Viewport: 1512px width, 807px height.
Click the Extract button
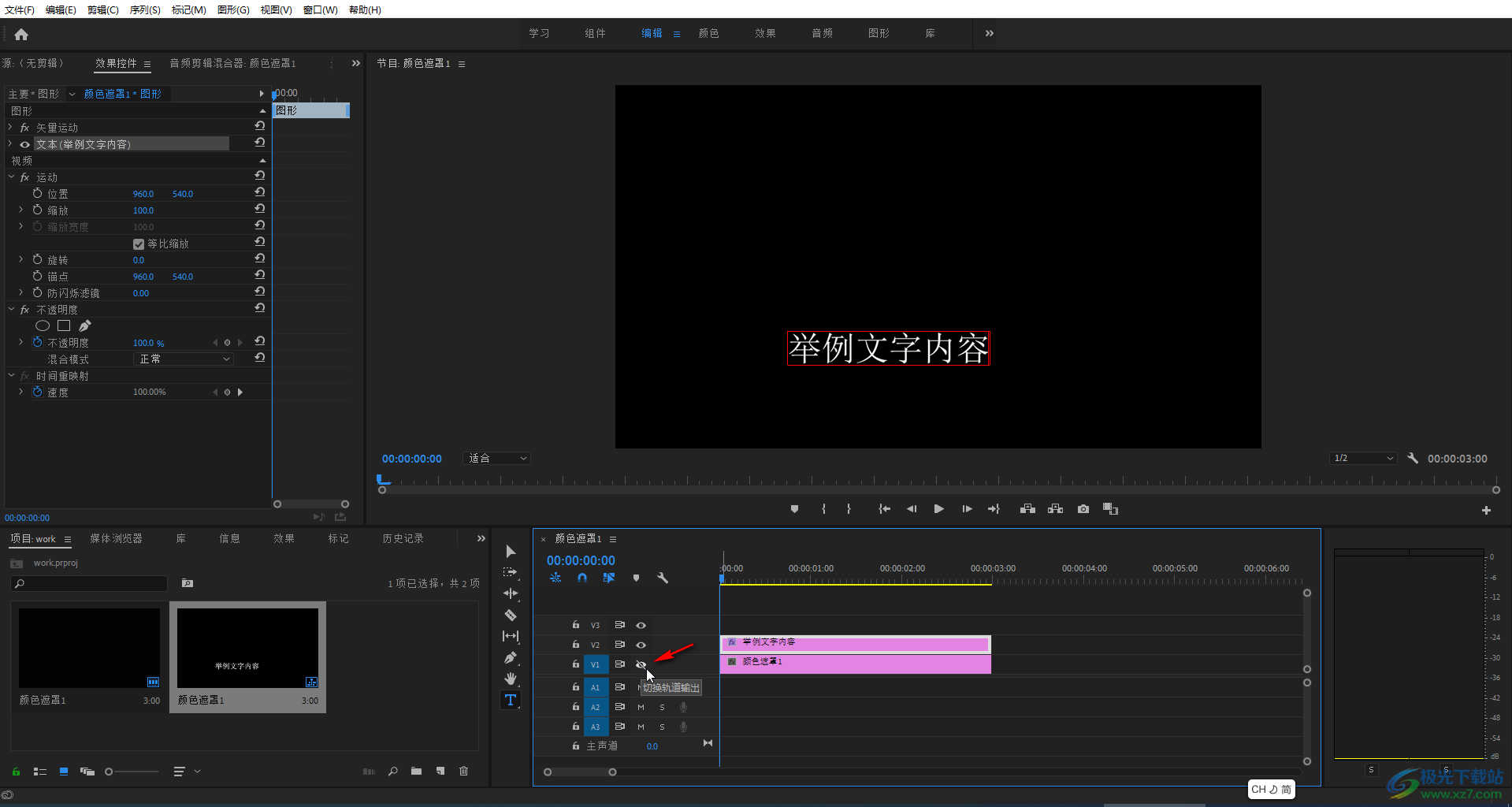1055,509
